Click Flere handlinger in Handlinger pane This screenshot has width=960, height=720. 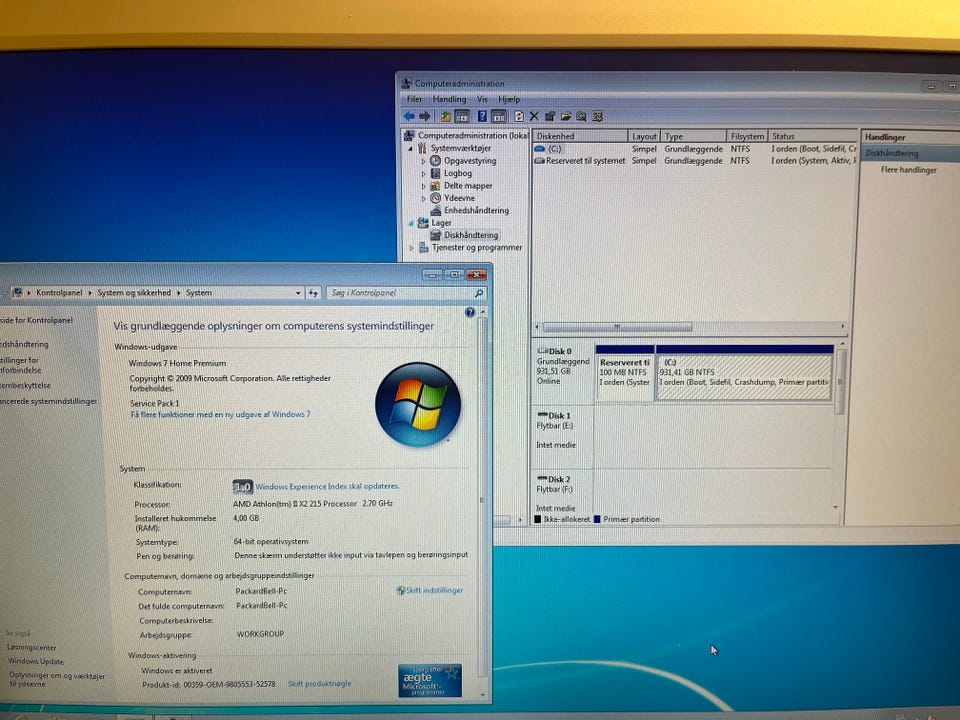[x=909, y=170]
